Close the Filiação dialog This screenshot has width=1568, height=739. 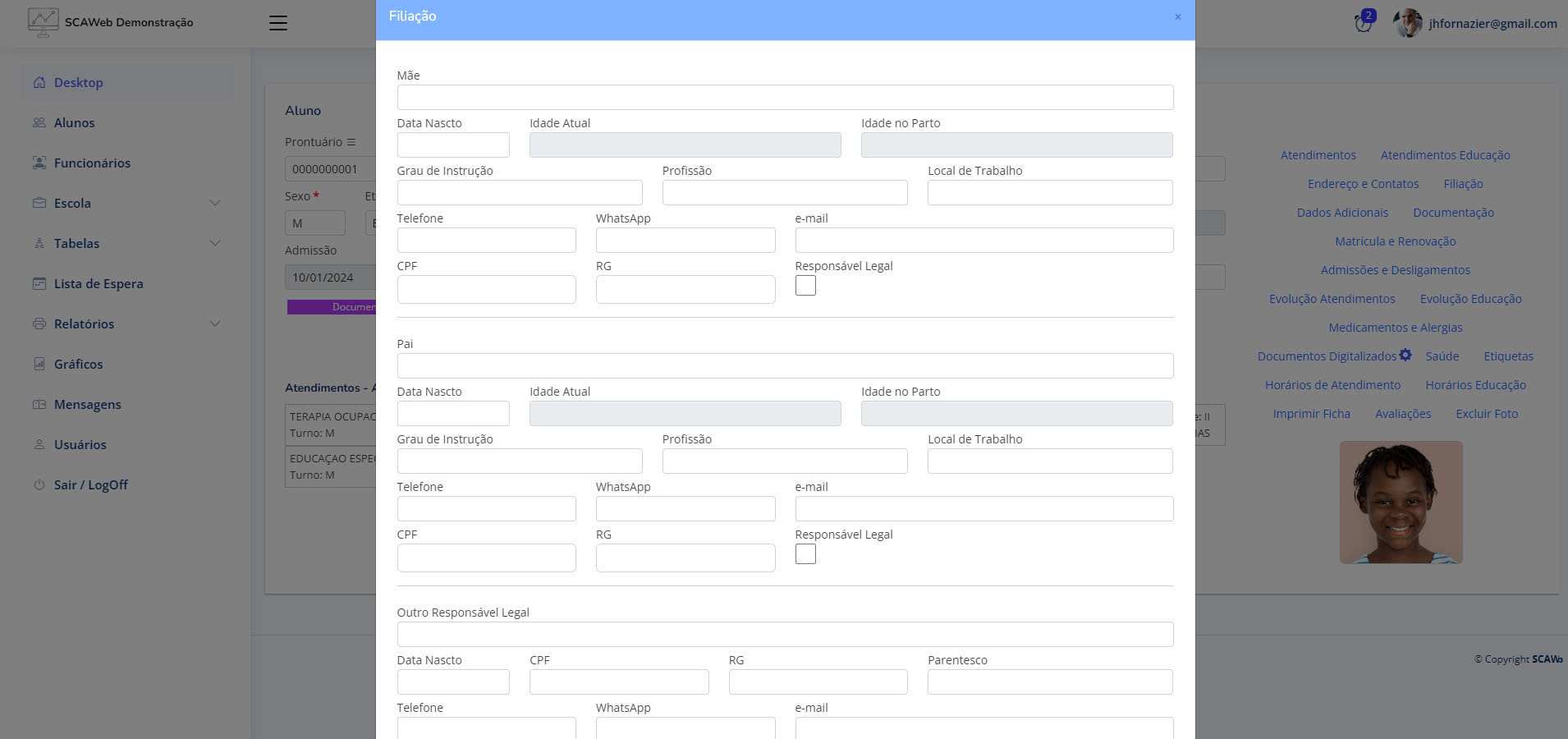point(1177,17)
